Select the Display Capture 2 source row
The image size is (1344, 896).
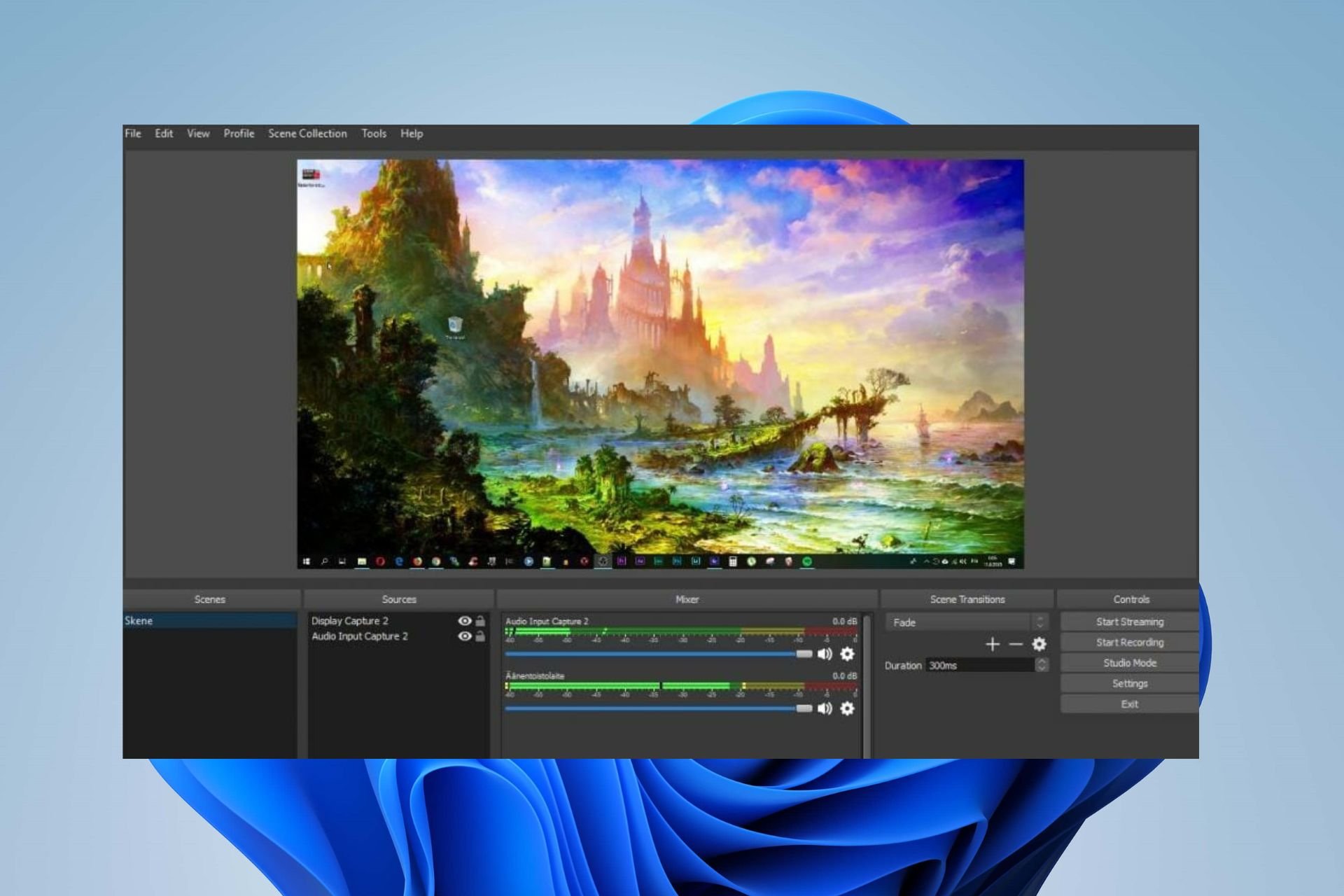click(x=398, y=621)
